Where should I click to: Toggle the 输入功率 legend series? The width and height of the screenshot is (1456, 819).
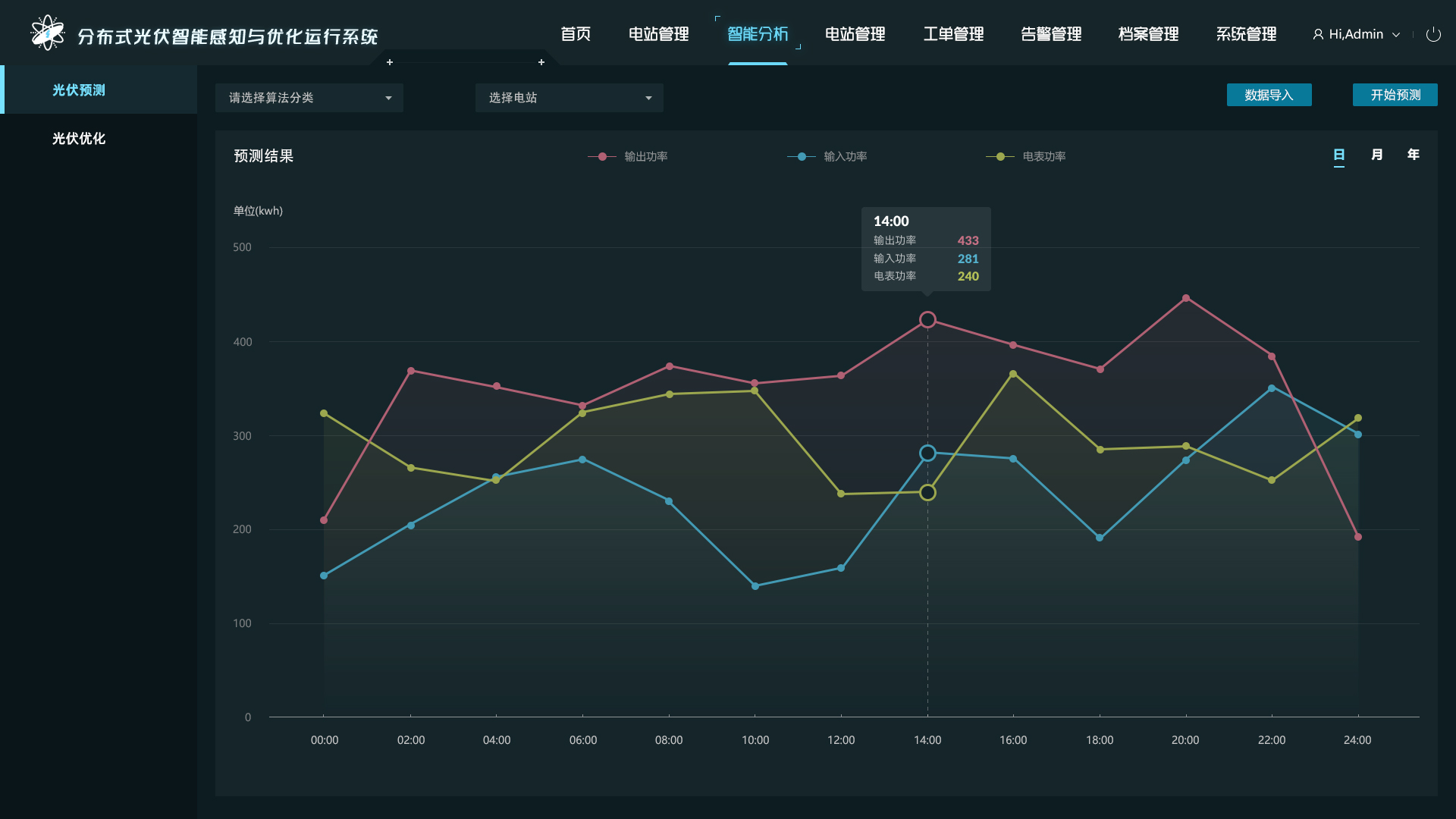pyautogui.click(x=827, y=156)
